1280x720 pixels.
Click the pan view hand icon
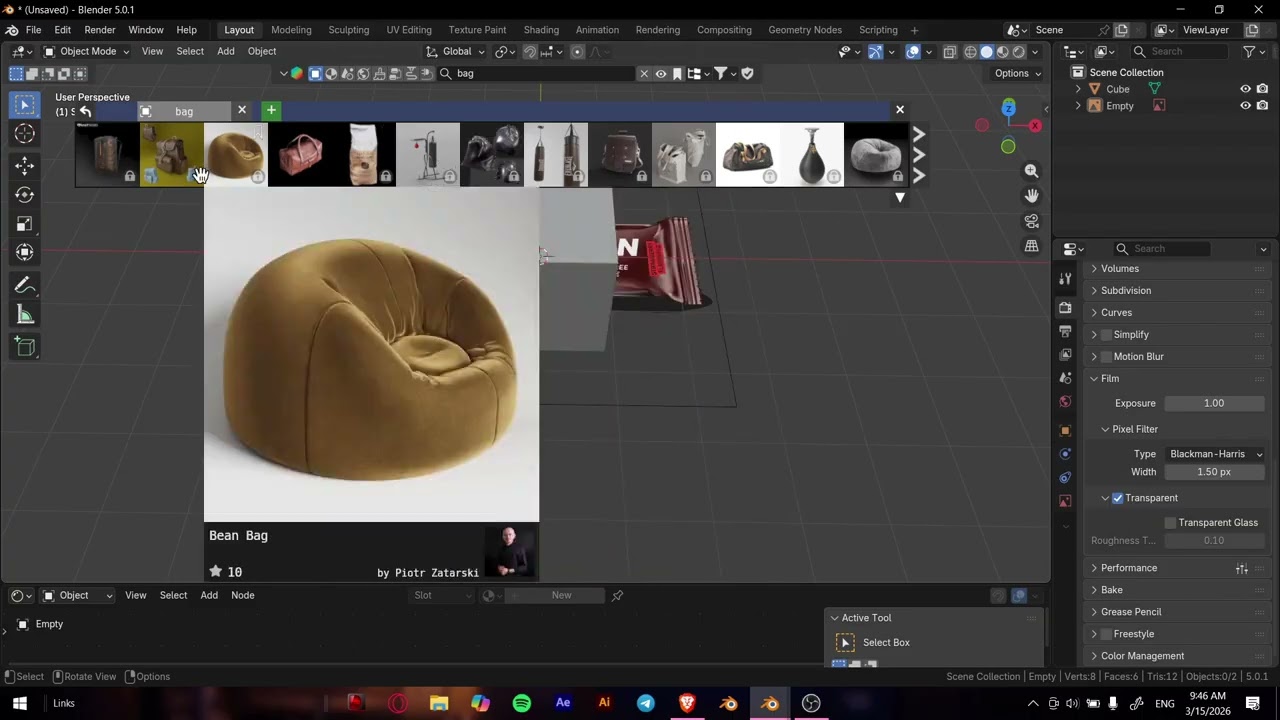tap(1031, 196)
